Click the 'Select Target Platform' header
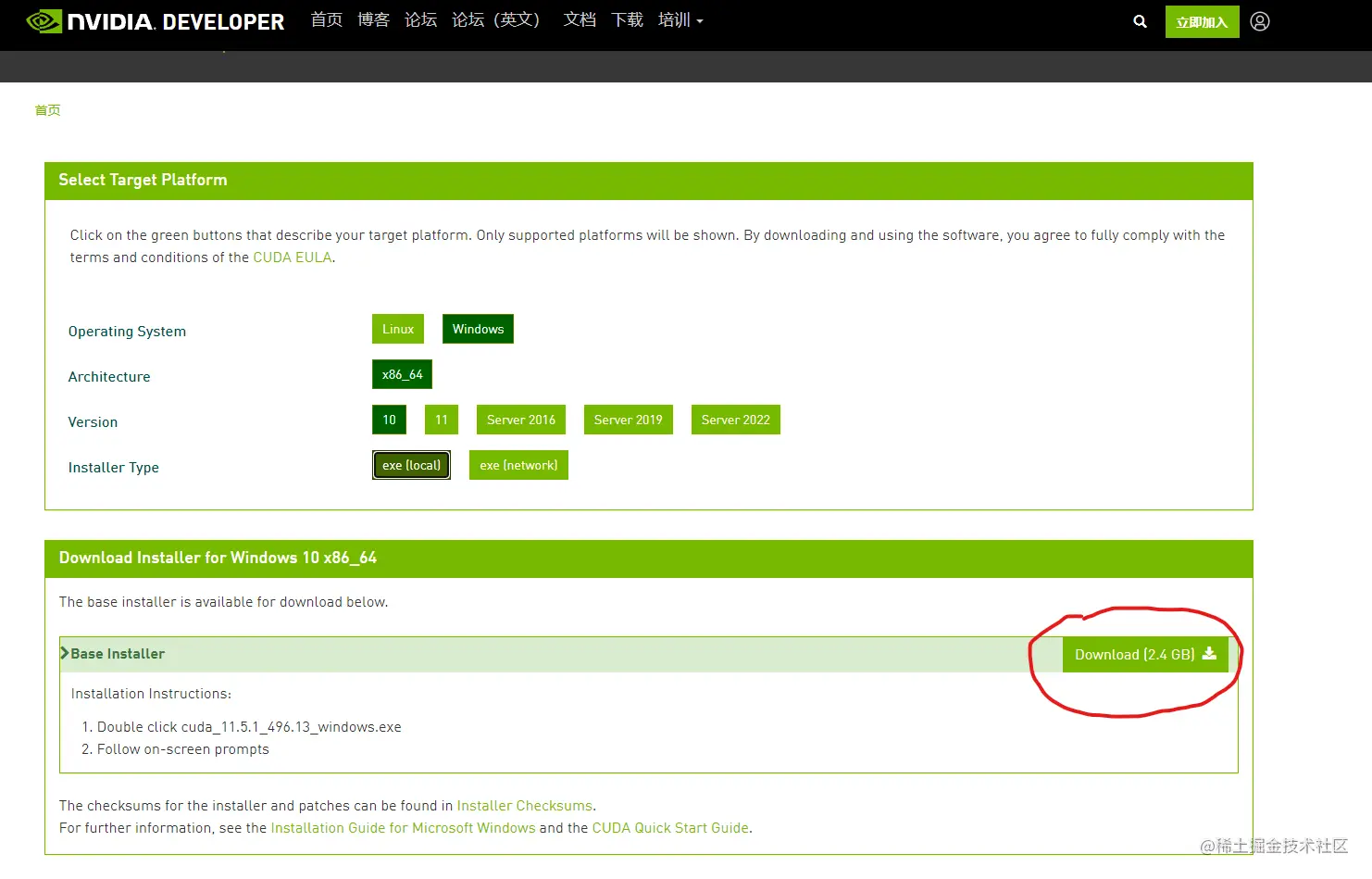The height and width of the screenshot is (879, 1372). pos(143,180)
